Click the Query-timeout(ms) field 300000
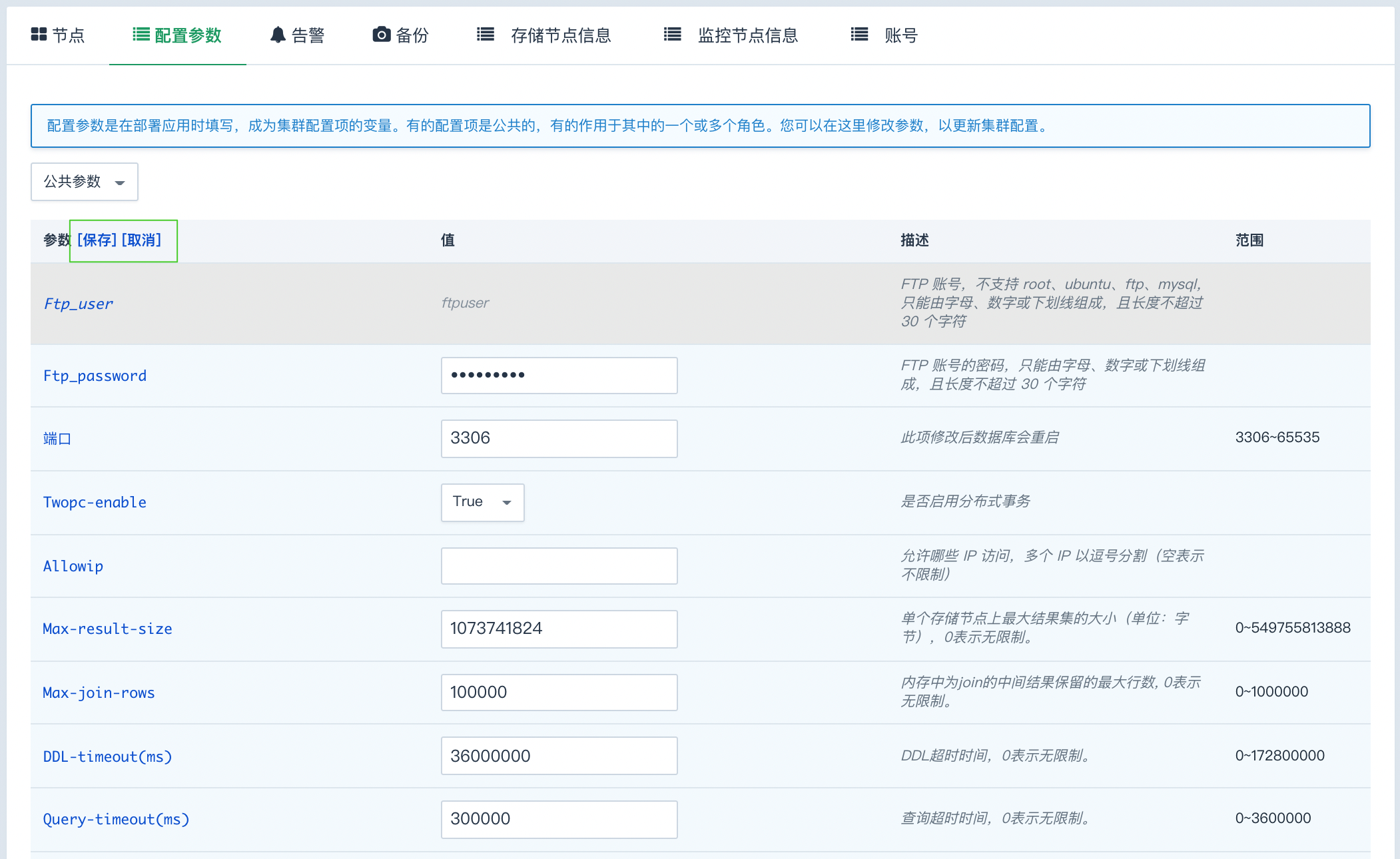The height and width of the screenshot is (859, 1400). click(559, 820)
